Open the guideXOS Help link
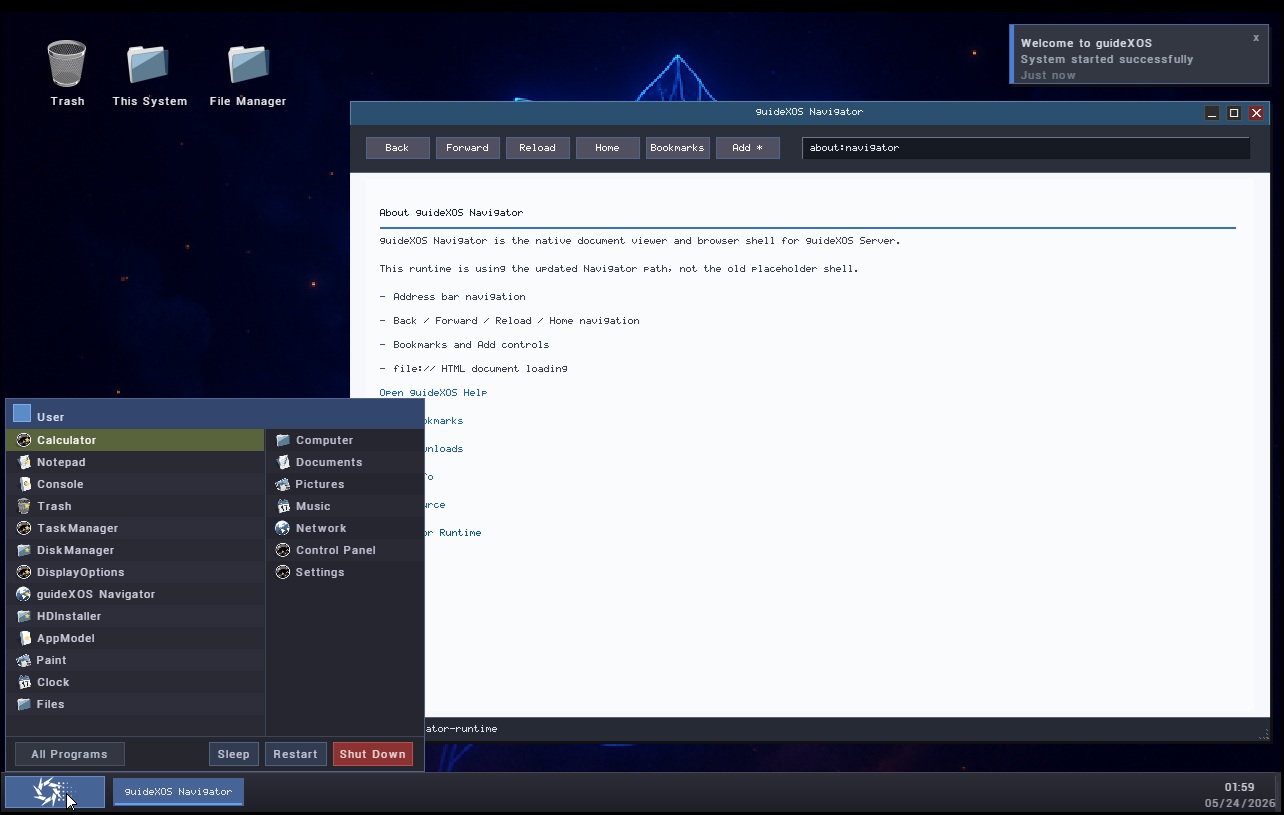Viewport: 1284px width, 815px height. pos(433,393)
